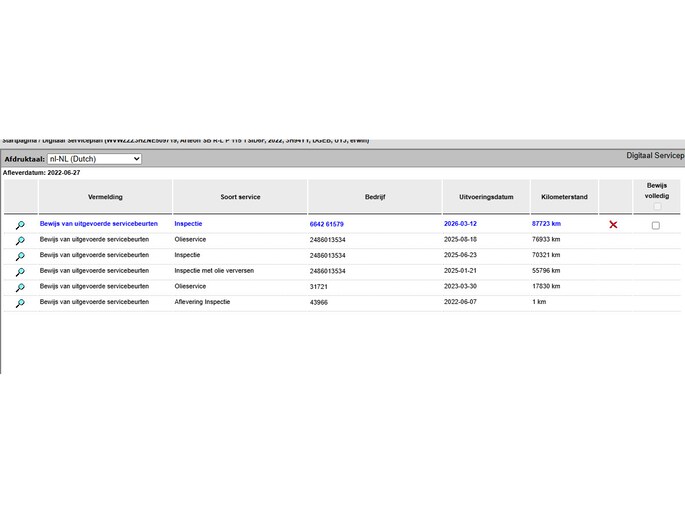Click the blue company number 6642 61579
The height and width of the screenshot is (513, 685).
326,224
